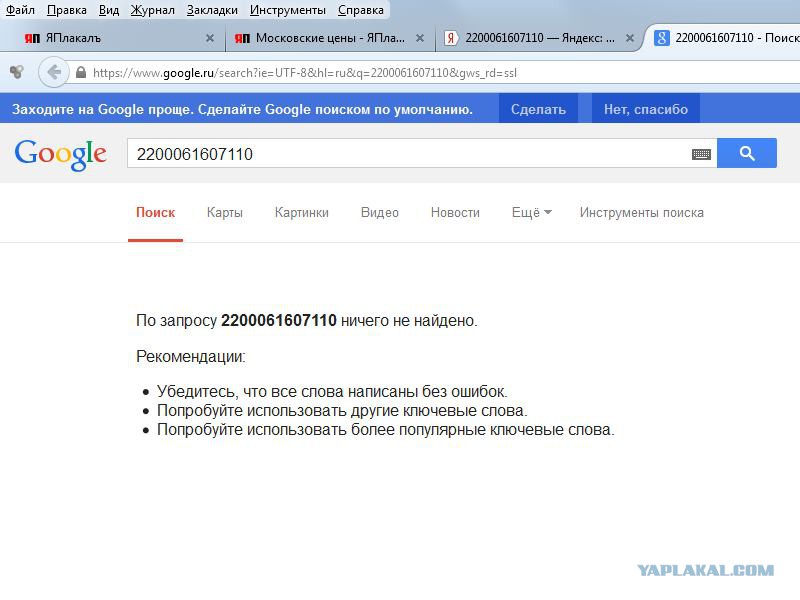Click the padlock icon in address bar

click(81, 72)
